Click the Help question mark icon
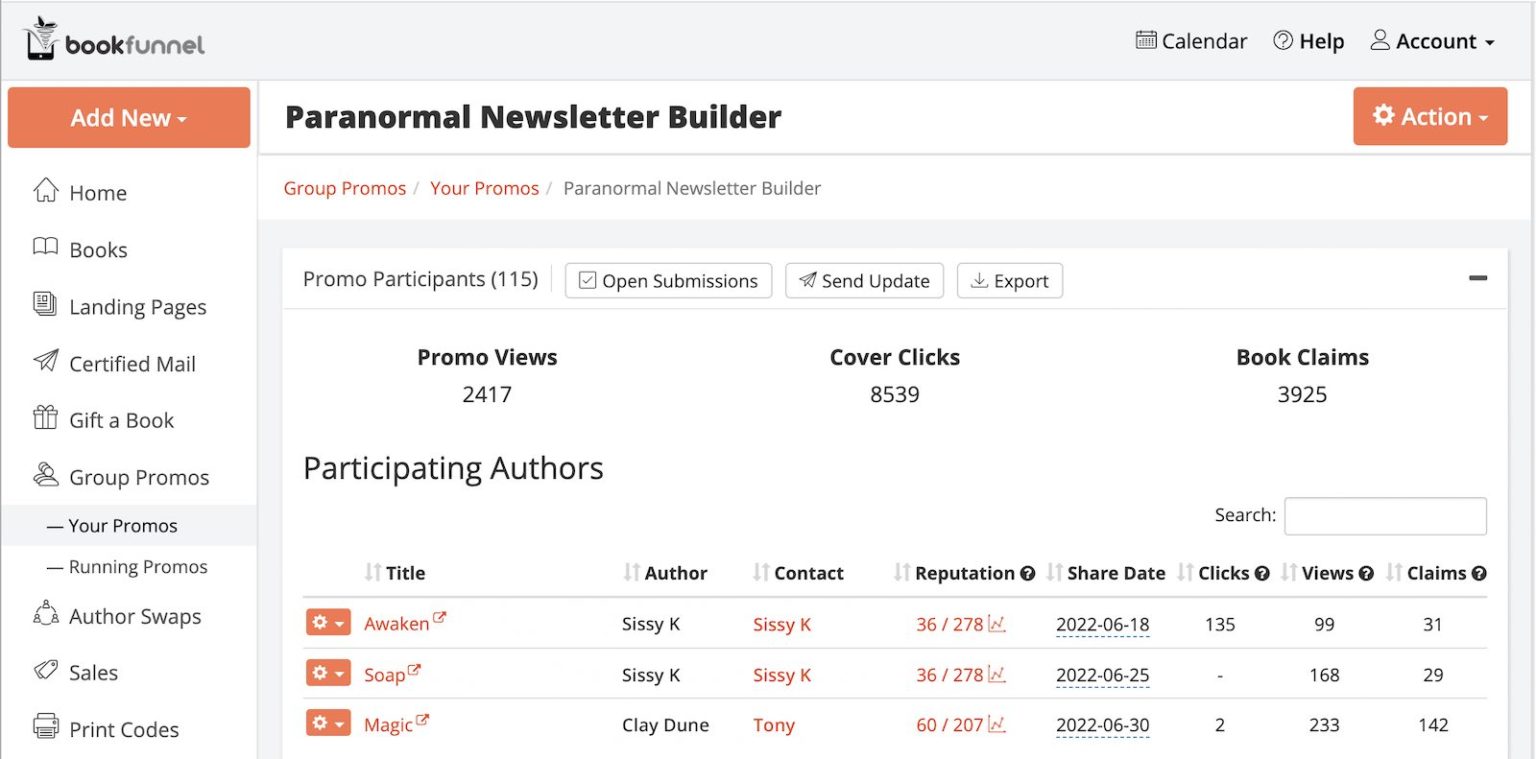Viewport: 1536px width, 759px height. tap(1283, 41)
